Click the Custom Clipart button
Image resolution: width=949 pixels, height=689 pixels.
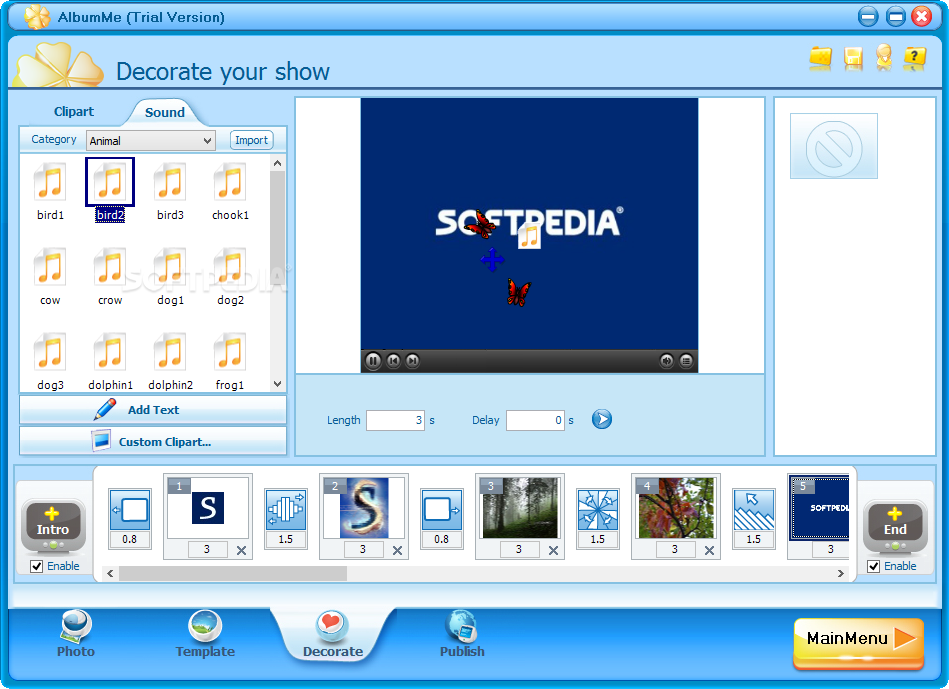pyautogui.click(x=153, y=441)
